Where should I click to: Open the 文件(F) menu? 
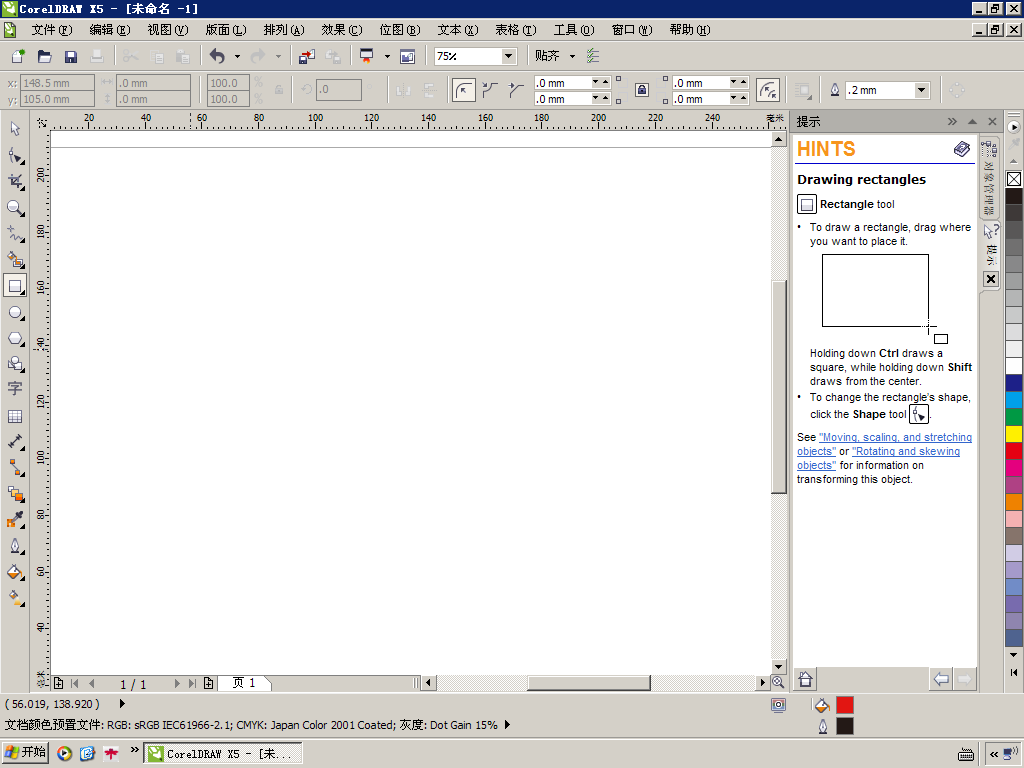tap(52, 30)
